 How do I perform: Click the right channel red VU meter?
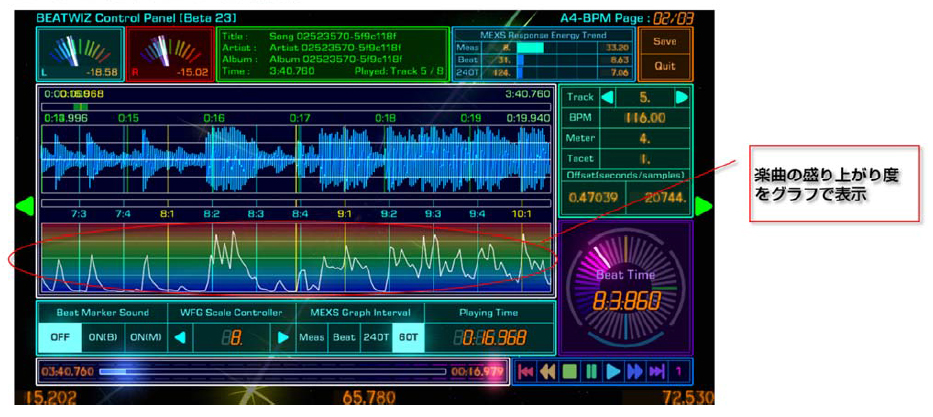(x=170, y=54)
